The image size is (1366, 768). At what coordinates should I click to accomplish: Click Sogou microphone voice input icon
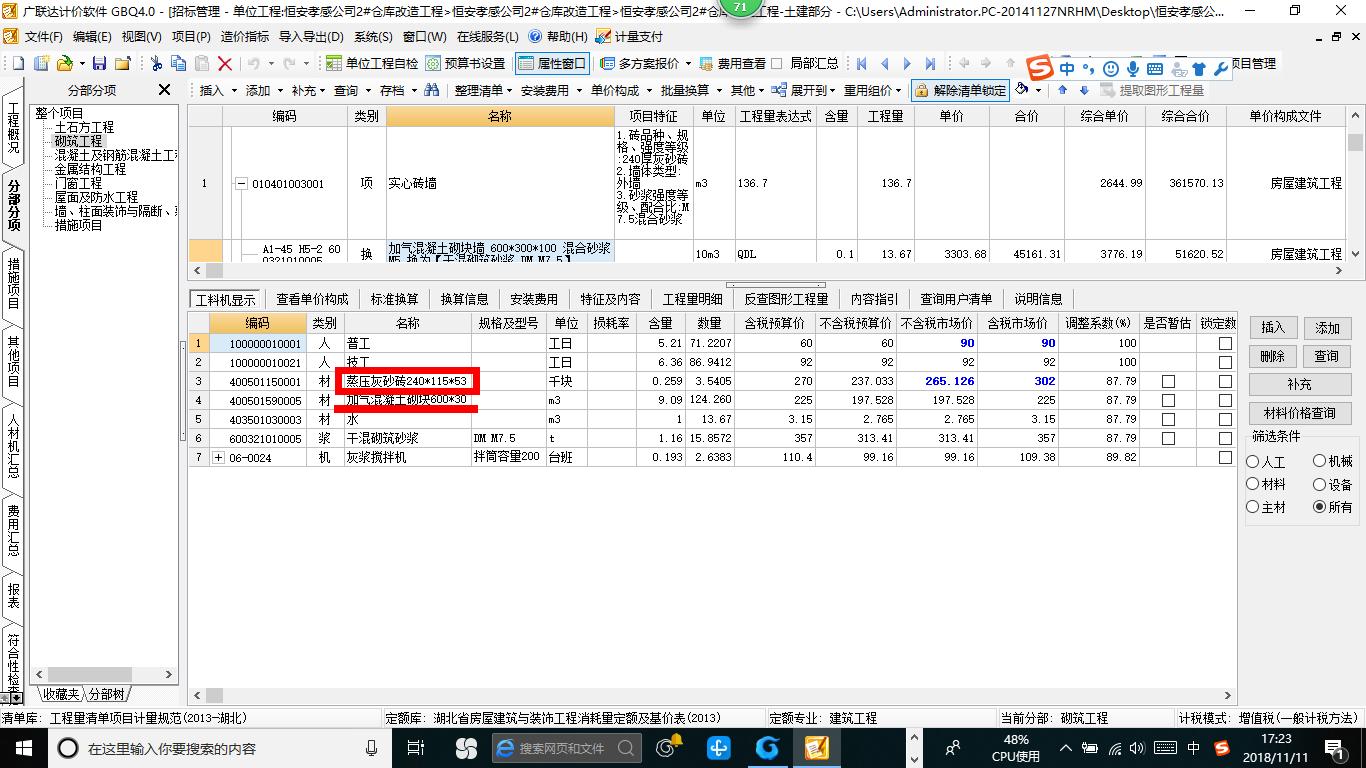coord(1133,69)
